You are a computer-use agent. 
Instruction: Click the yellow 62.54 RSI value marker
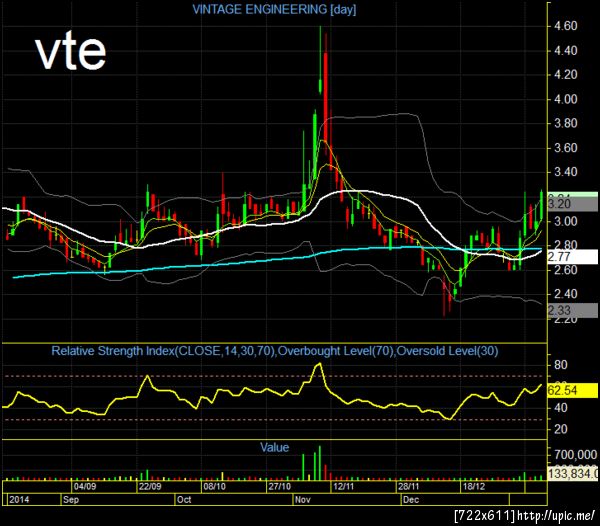click(572, 391)
